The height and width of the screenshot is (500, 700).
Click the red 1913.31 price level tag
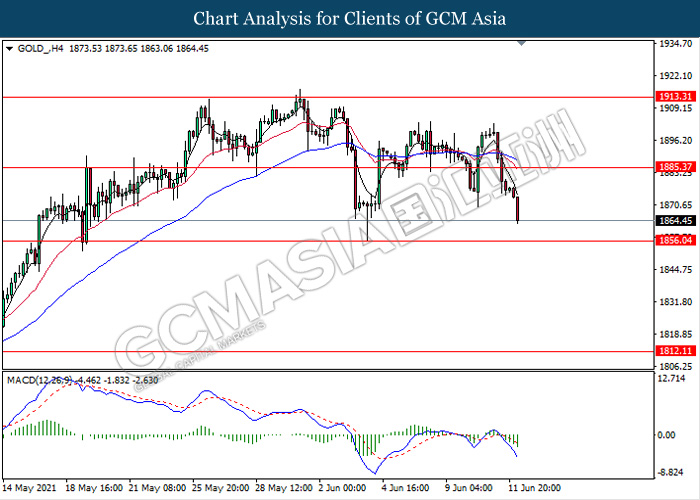point(675,96)
